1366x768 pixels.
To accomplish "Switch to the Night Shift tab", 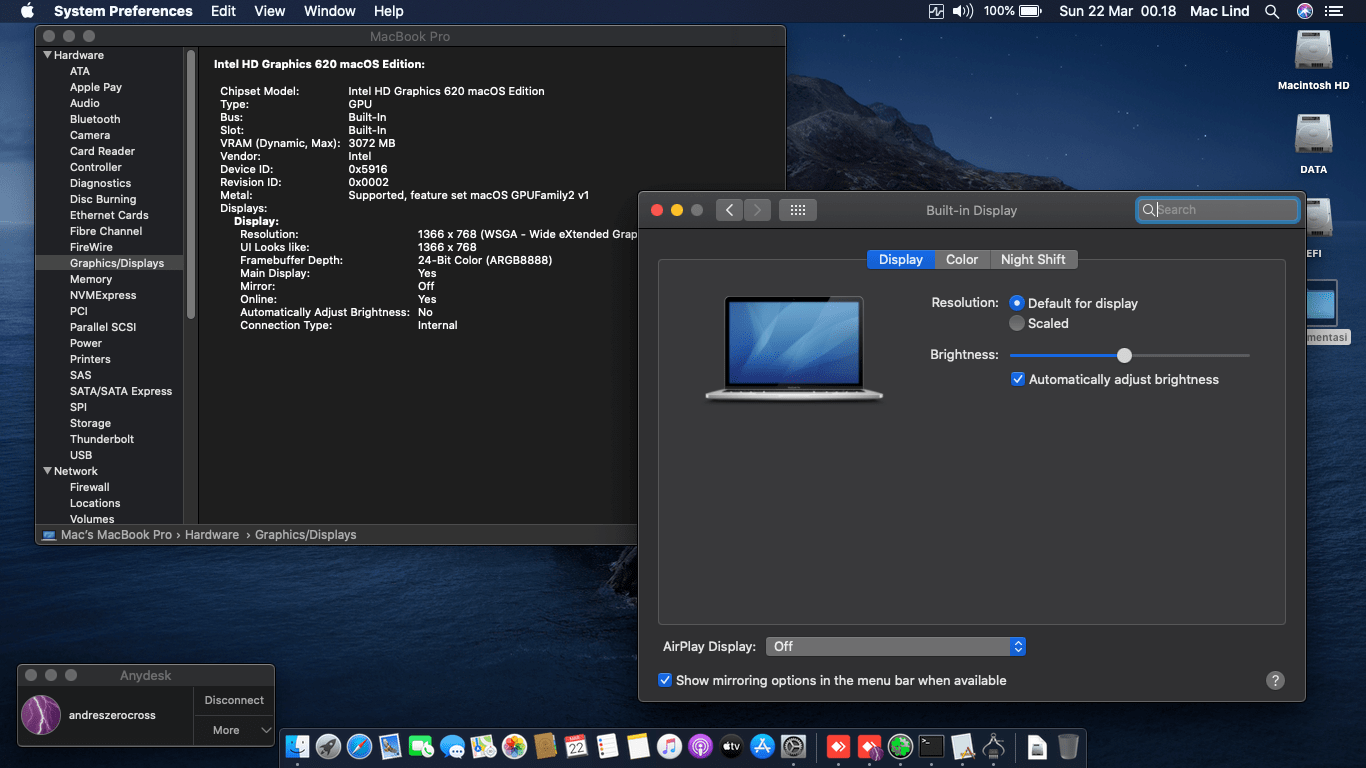I will 1033,259.
